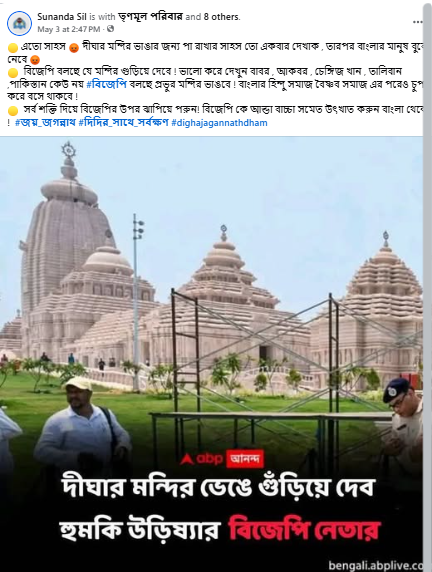Open the temple photo in the post

[211, 354]
